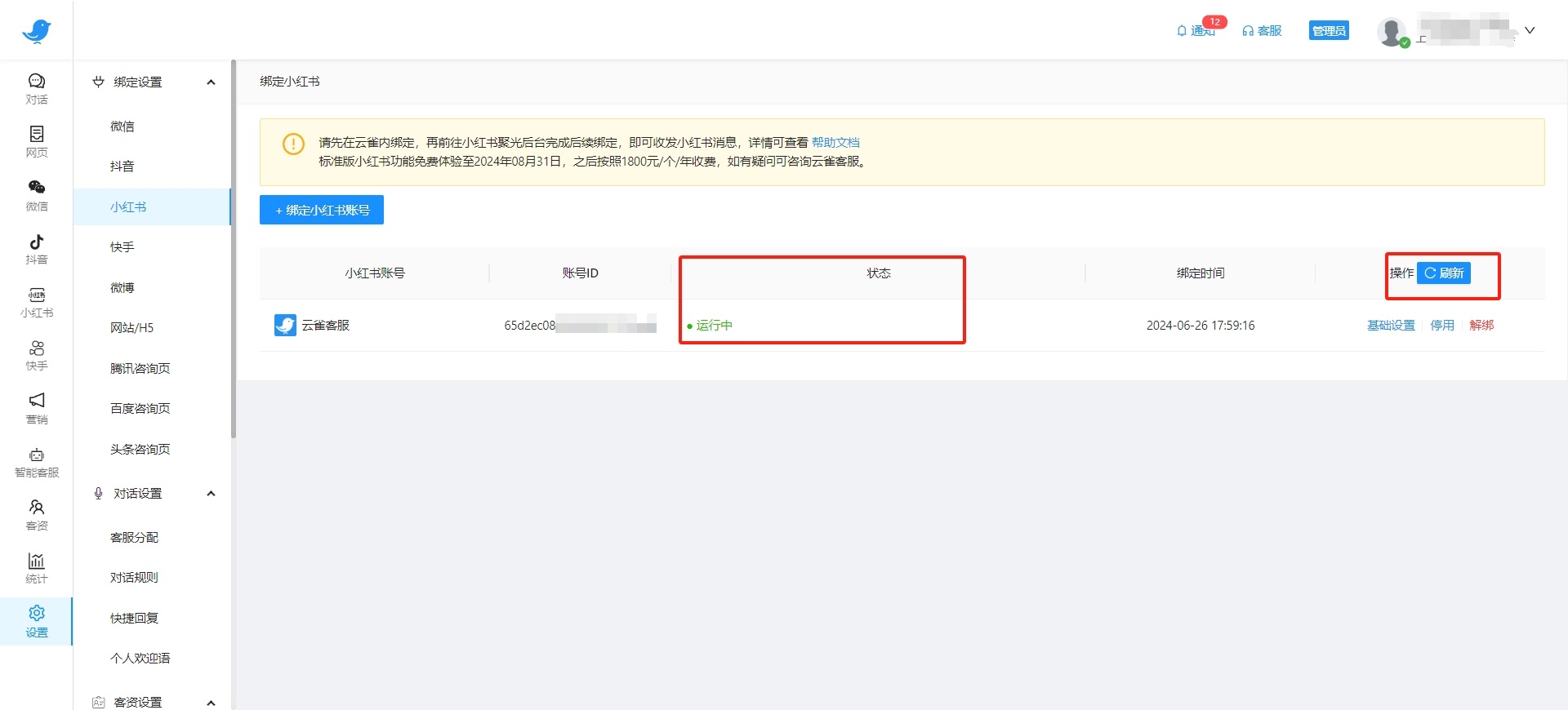
Task: Select 快手 in binding settings menu
Action: coord(122,247)
